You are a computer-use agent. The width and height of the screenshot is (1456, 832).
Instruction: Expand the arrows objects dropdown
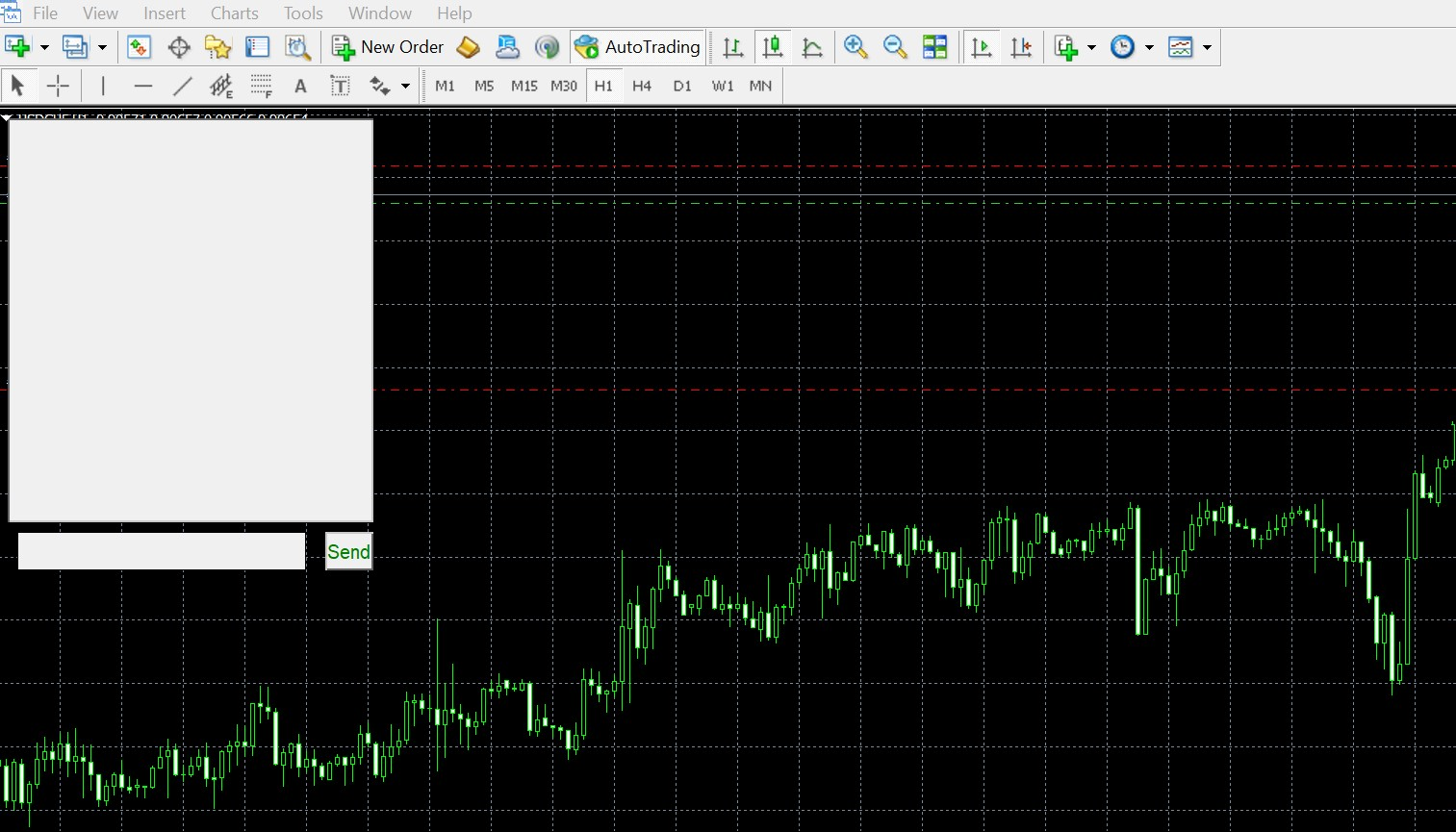(x=406, y=86)
